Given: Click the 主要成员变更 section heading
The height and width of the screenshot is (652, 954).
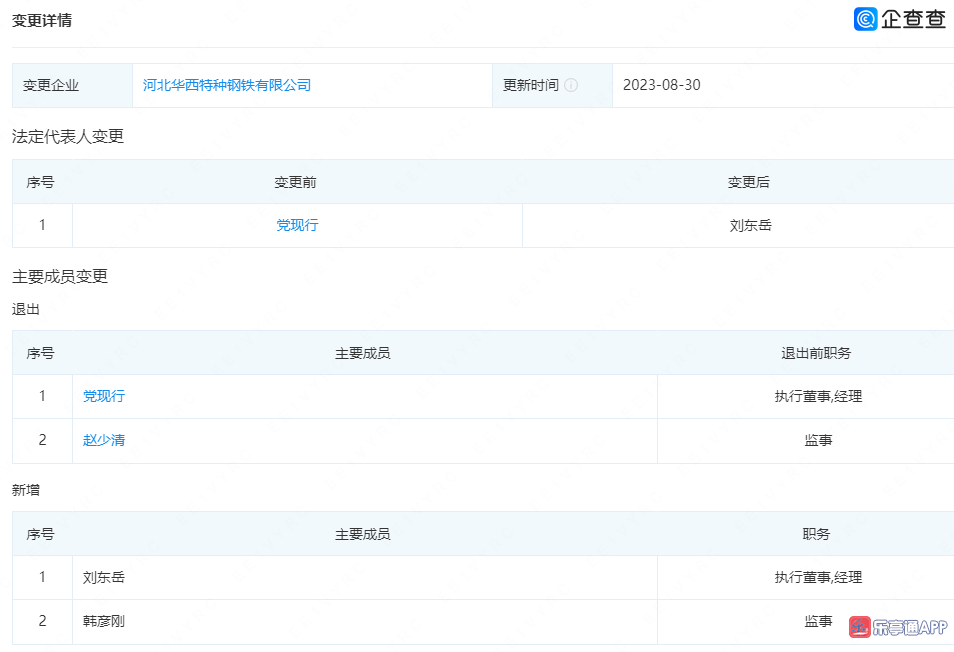Looking at the screenshot, I should [x=60, y=276].
